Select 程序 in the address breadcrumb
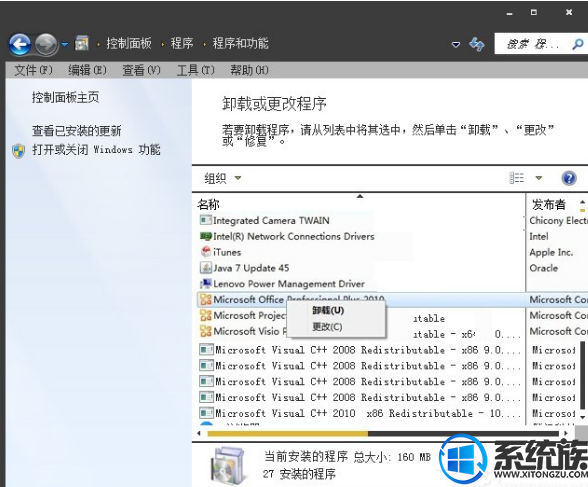This screenshot has height=487, width=588. click(x=182, y=43)
